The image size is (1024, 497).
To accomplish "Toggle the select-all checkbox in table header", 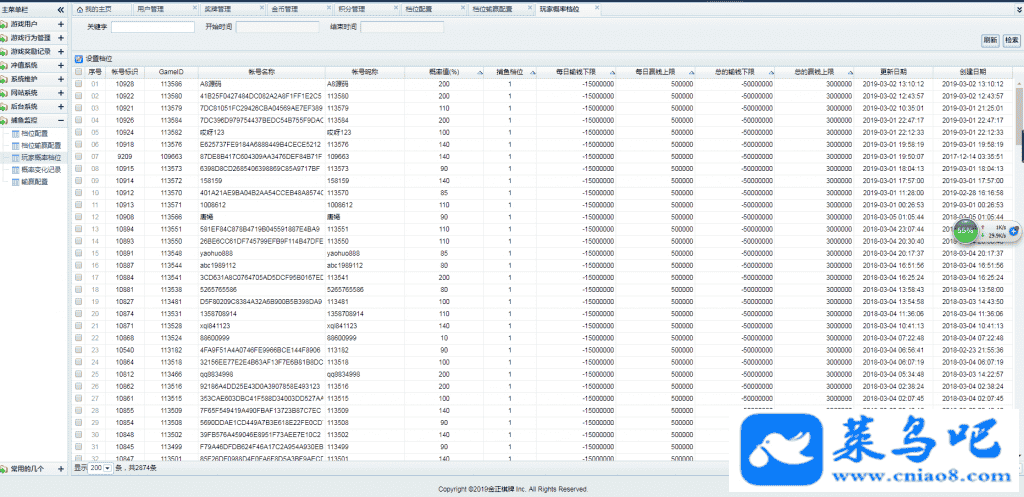I will coord(79,72).
